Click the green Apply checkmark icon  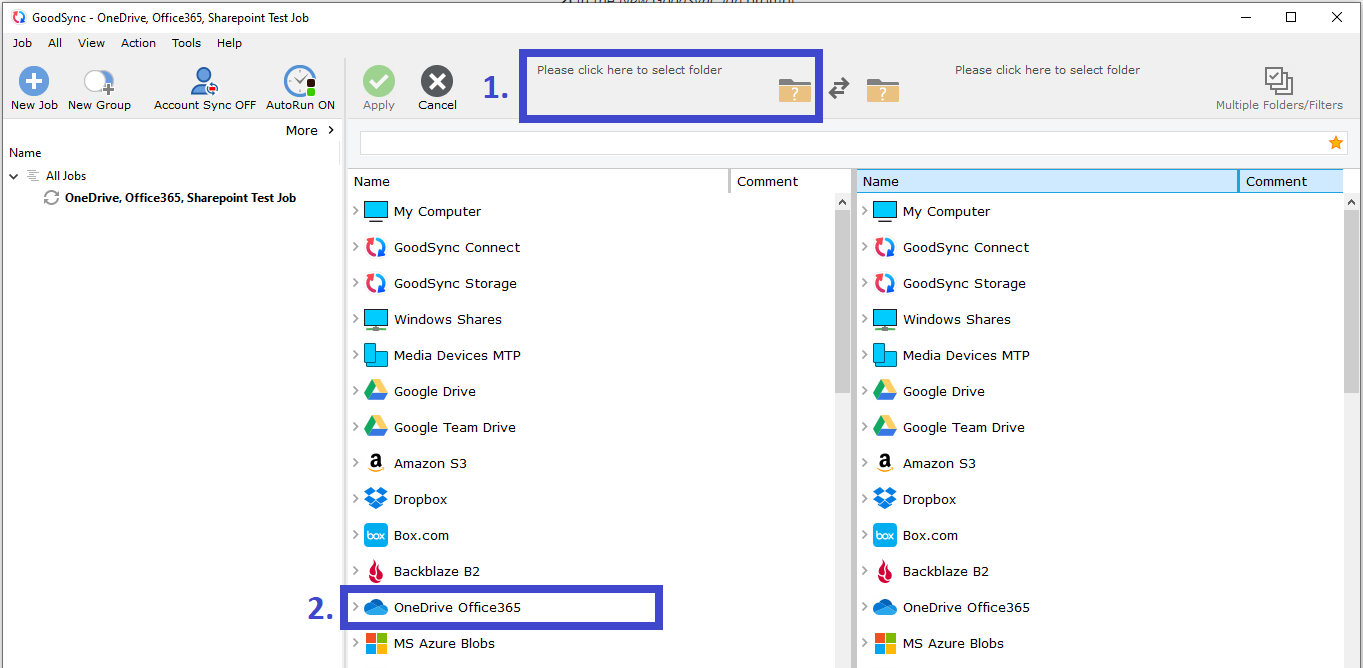click(379, 82)
